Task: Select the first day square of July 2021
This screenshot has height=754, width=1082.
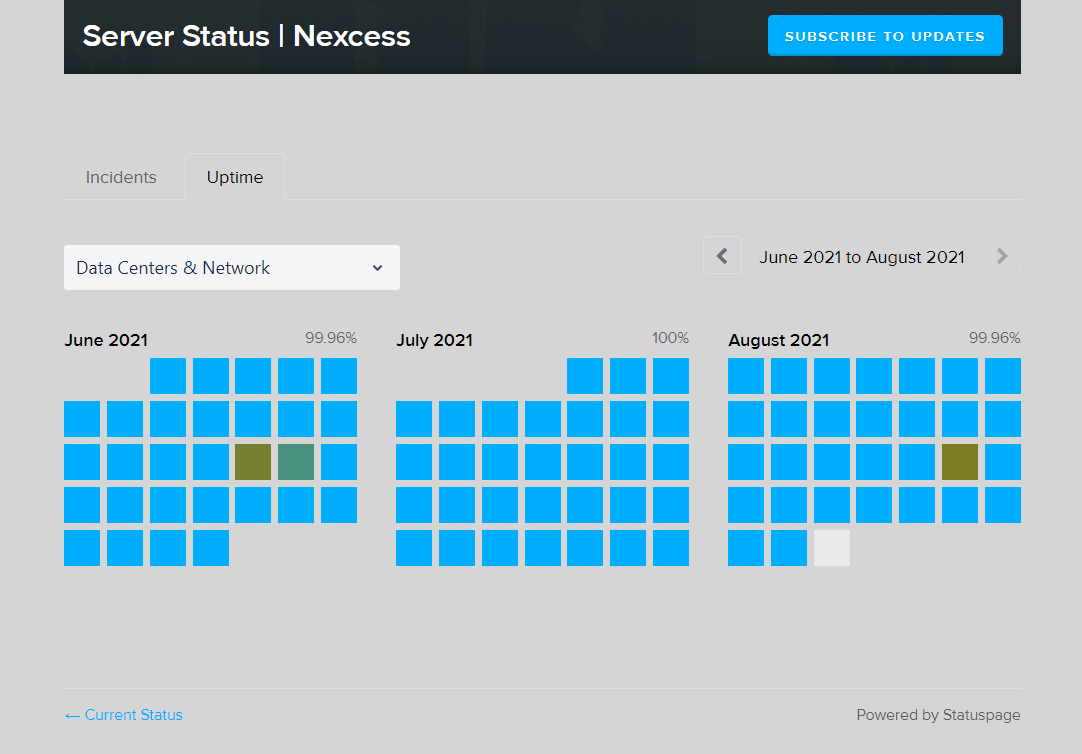Action: point(585,376)
